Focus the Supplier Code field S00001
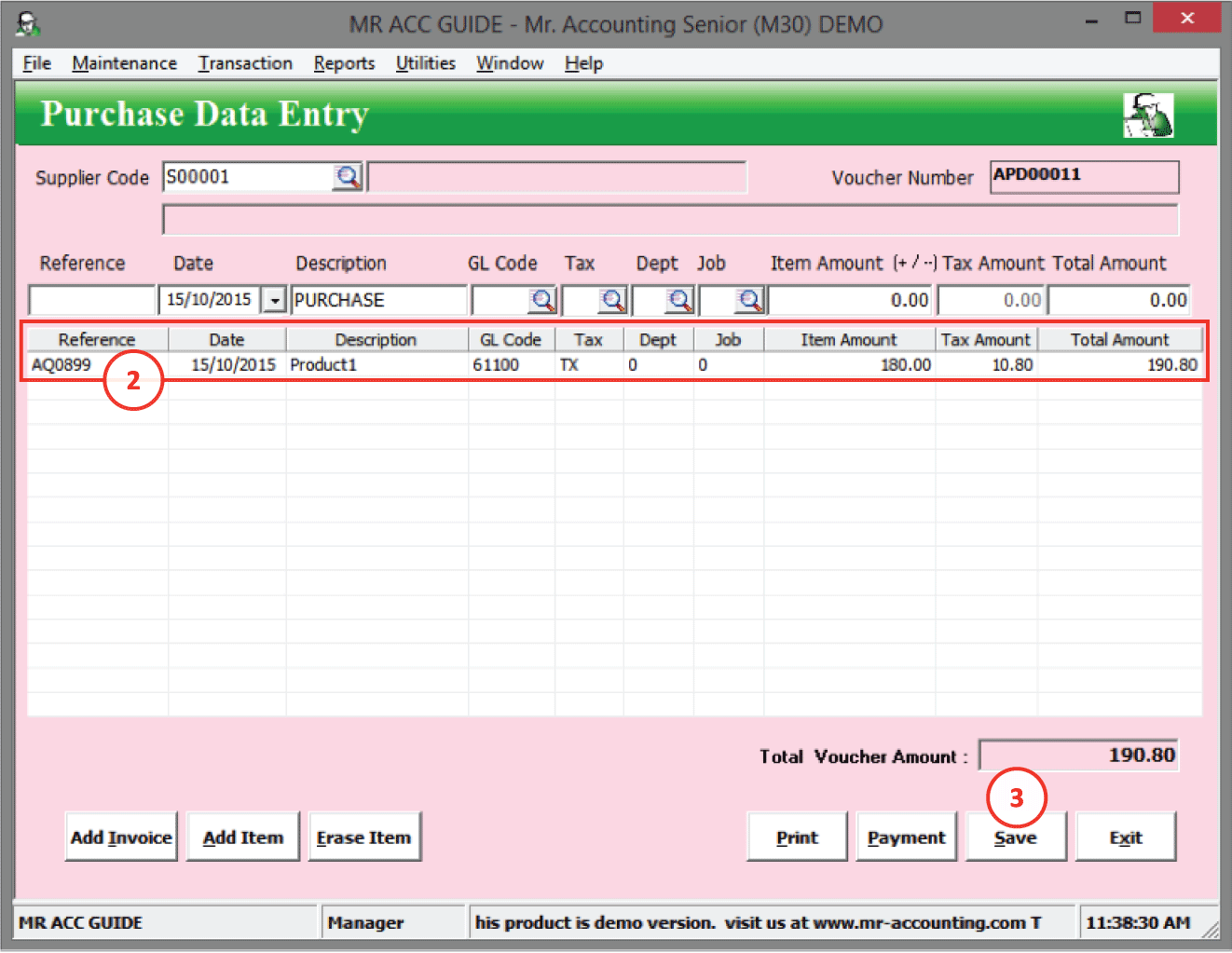 tap(247, 177)
